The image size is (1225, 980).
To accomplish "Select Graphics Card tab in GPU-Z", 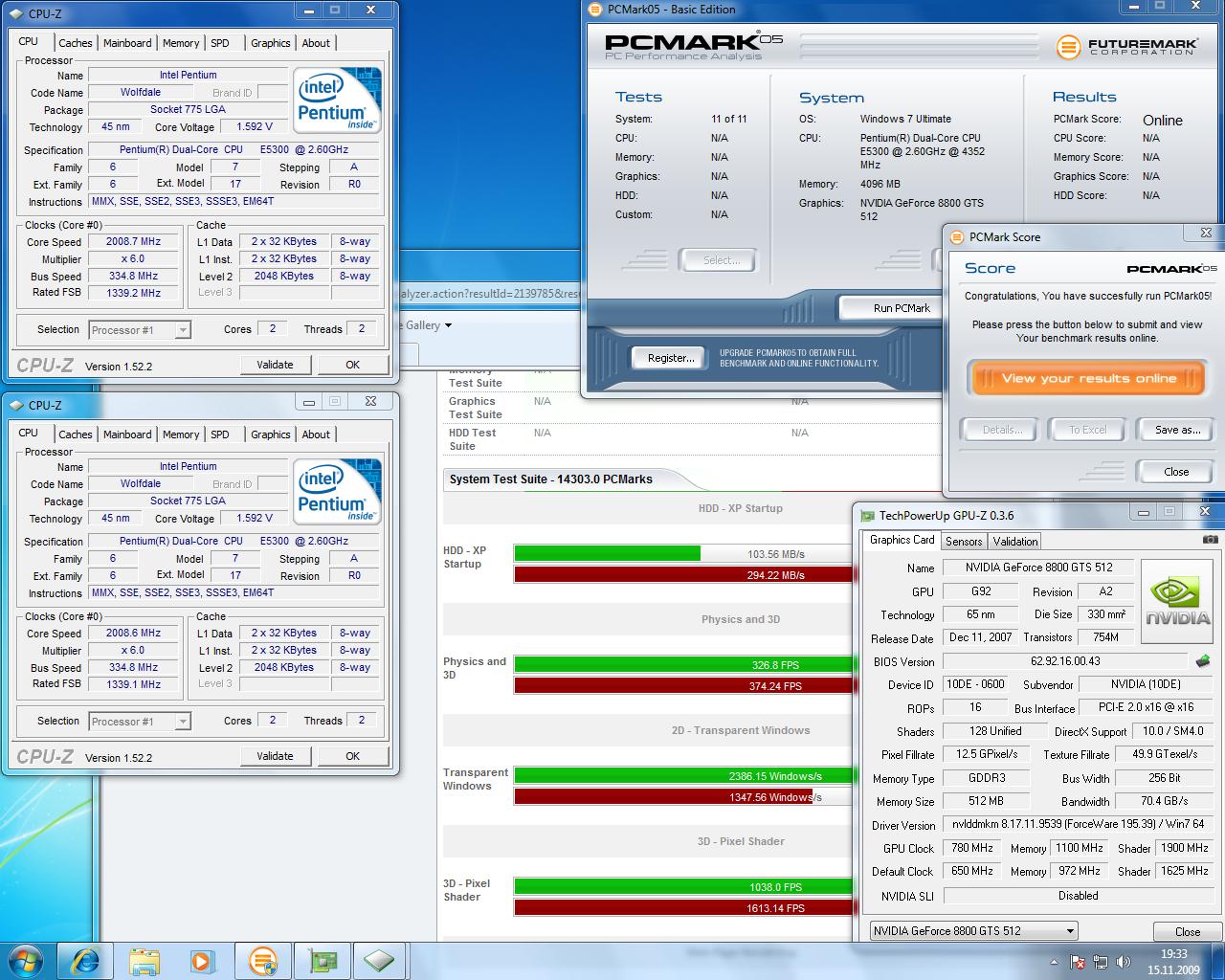I will click(x=902, y=540).
